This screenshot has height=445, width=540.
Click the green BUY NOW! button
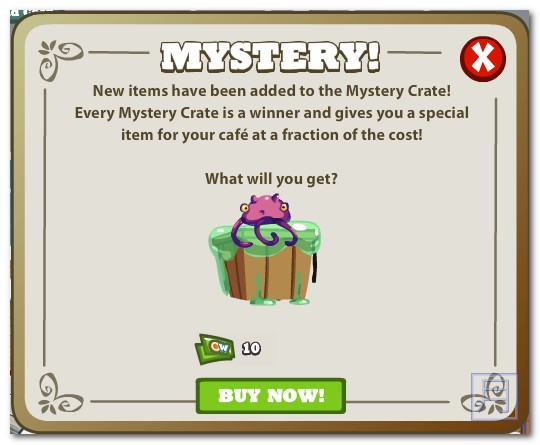271,395
